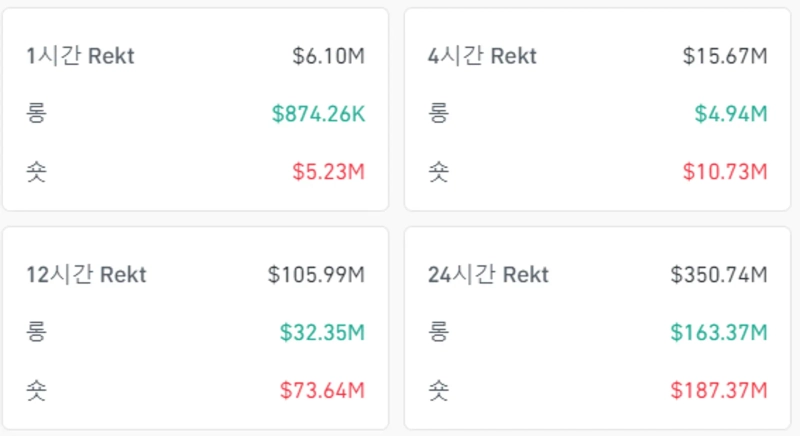Select the 24시간 Rekt total $350.74M
This screenshot has height=436, width=800.
point(718,274)
